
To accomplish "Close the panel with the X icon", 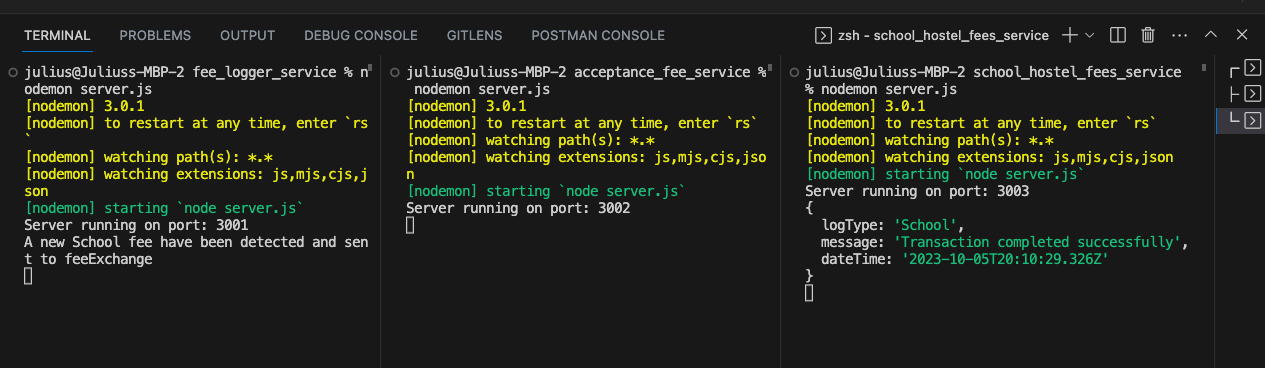I will [1242, 35].
